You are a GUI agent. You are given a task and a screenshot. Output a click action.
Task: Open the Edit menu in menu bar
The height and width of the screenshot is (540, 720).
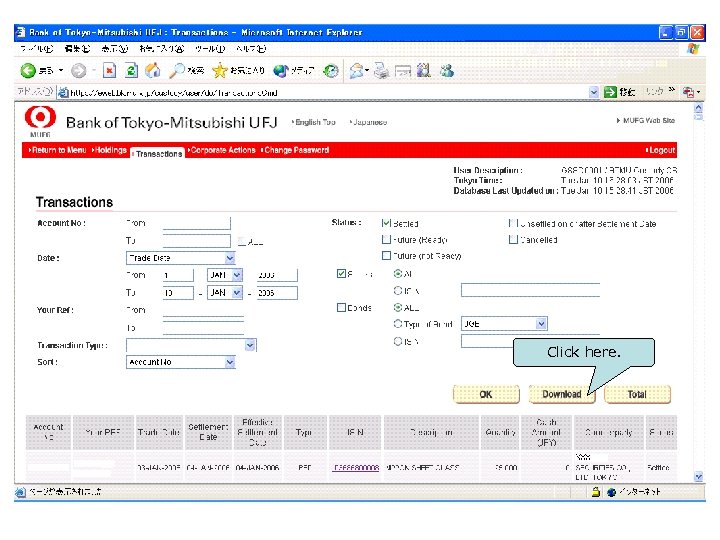(77, 48)
